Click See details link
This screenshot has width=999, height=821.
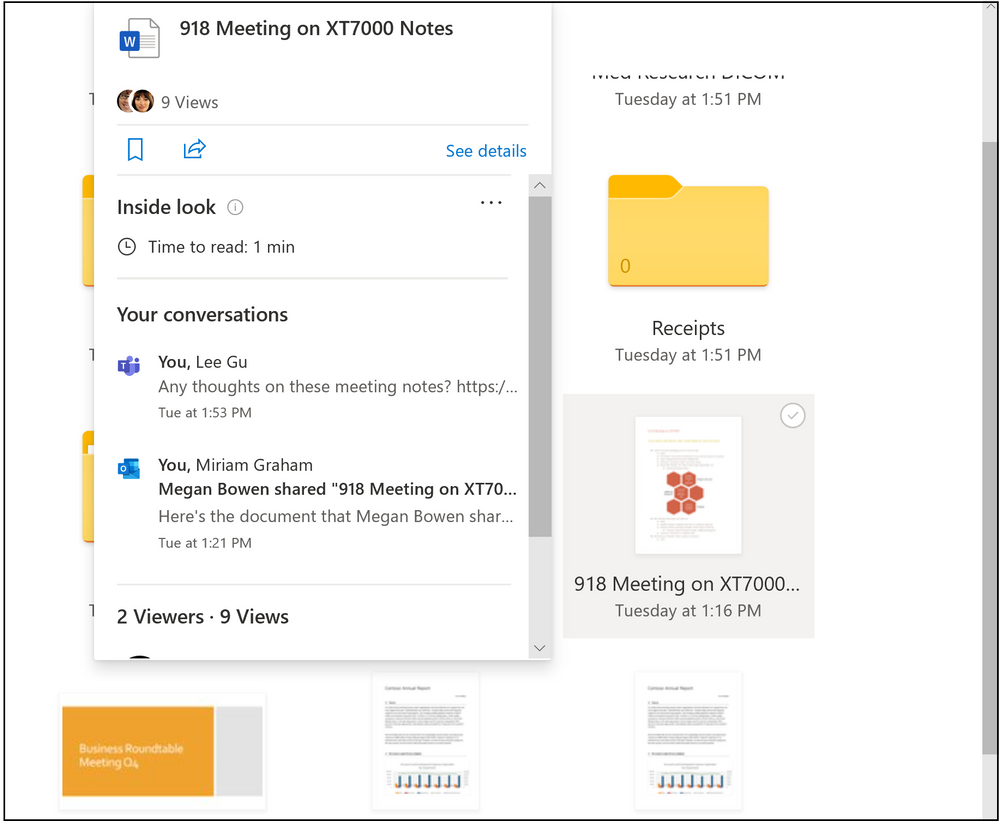[x=486, y=151]
